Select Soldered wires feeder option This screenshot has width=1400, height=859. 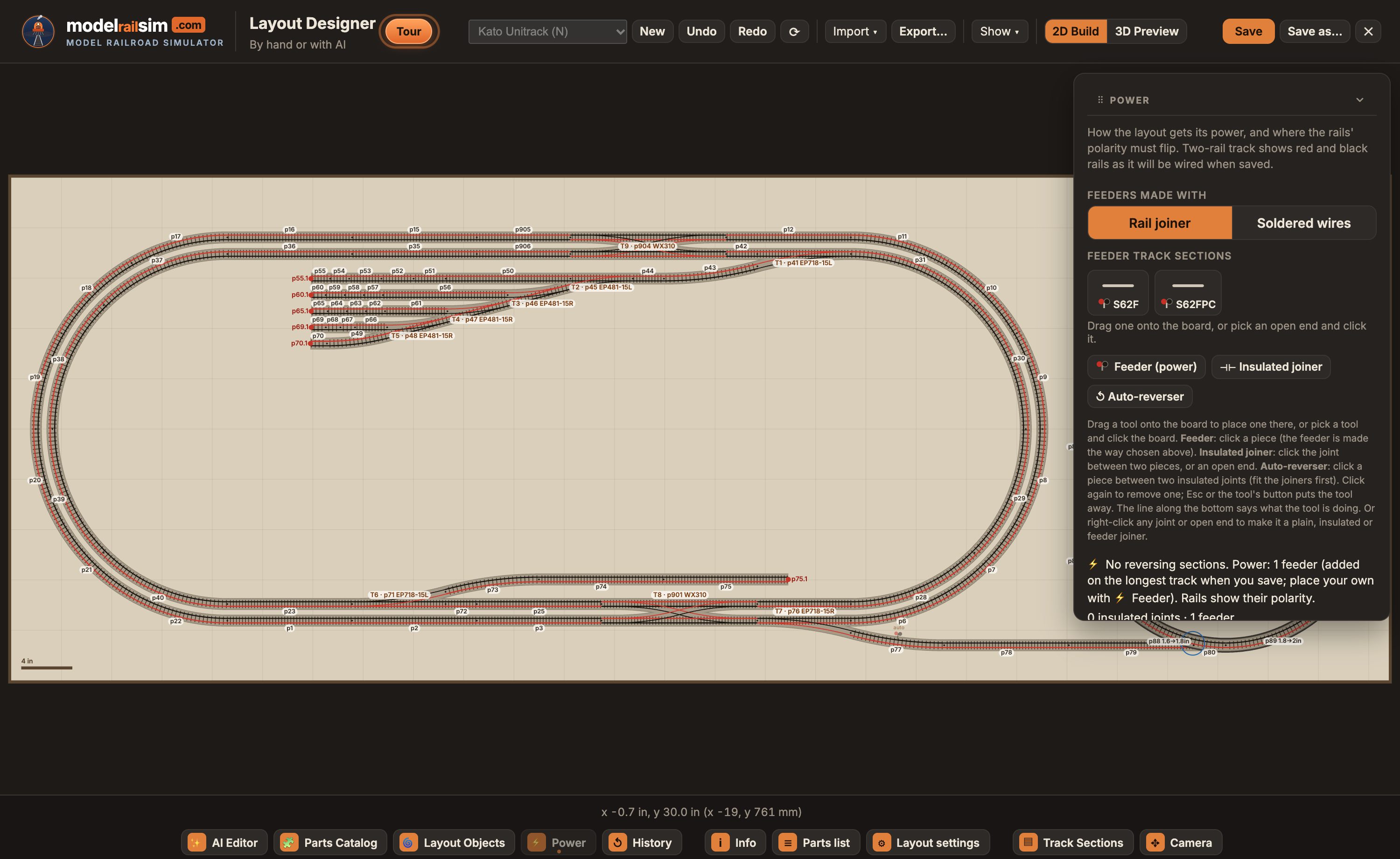click(1303, 223)
